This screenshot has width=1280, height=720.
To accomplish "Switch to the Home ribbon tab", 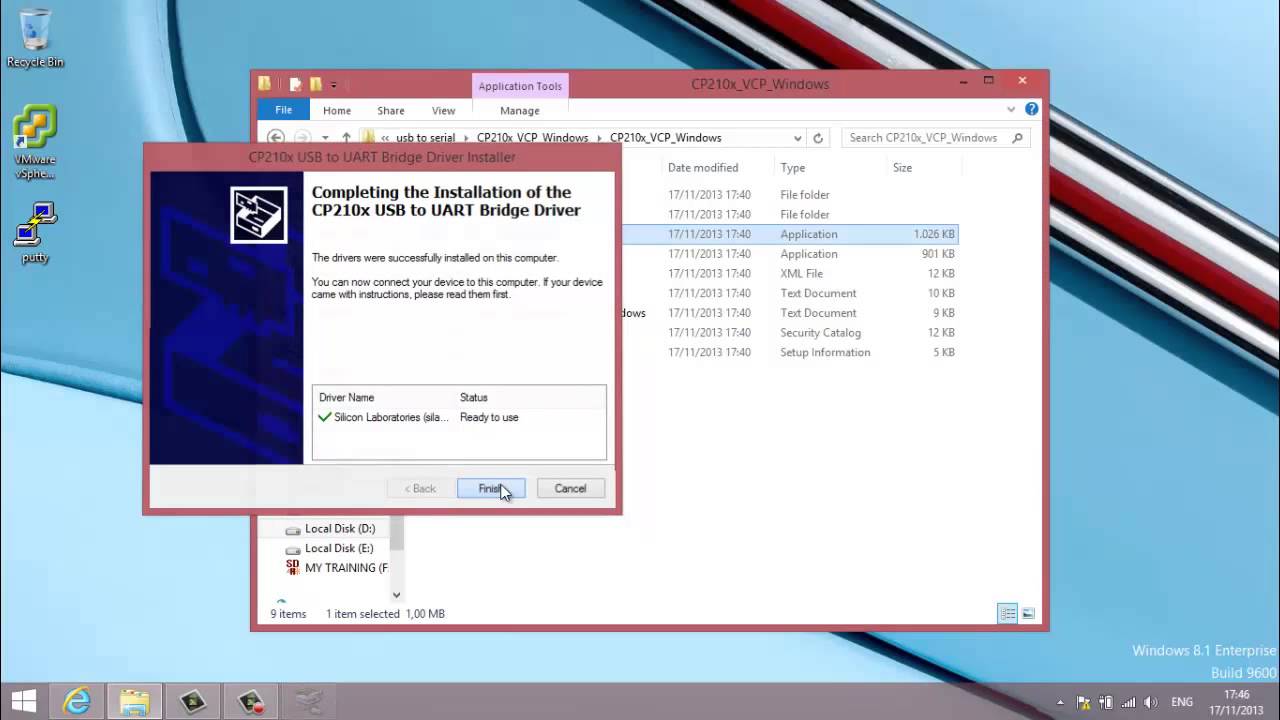I will click(x=337, y=110).
